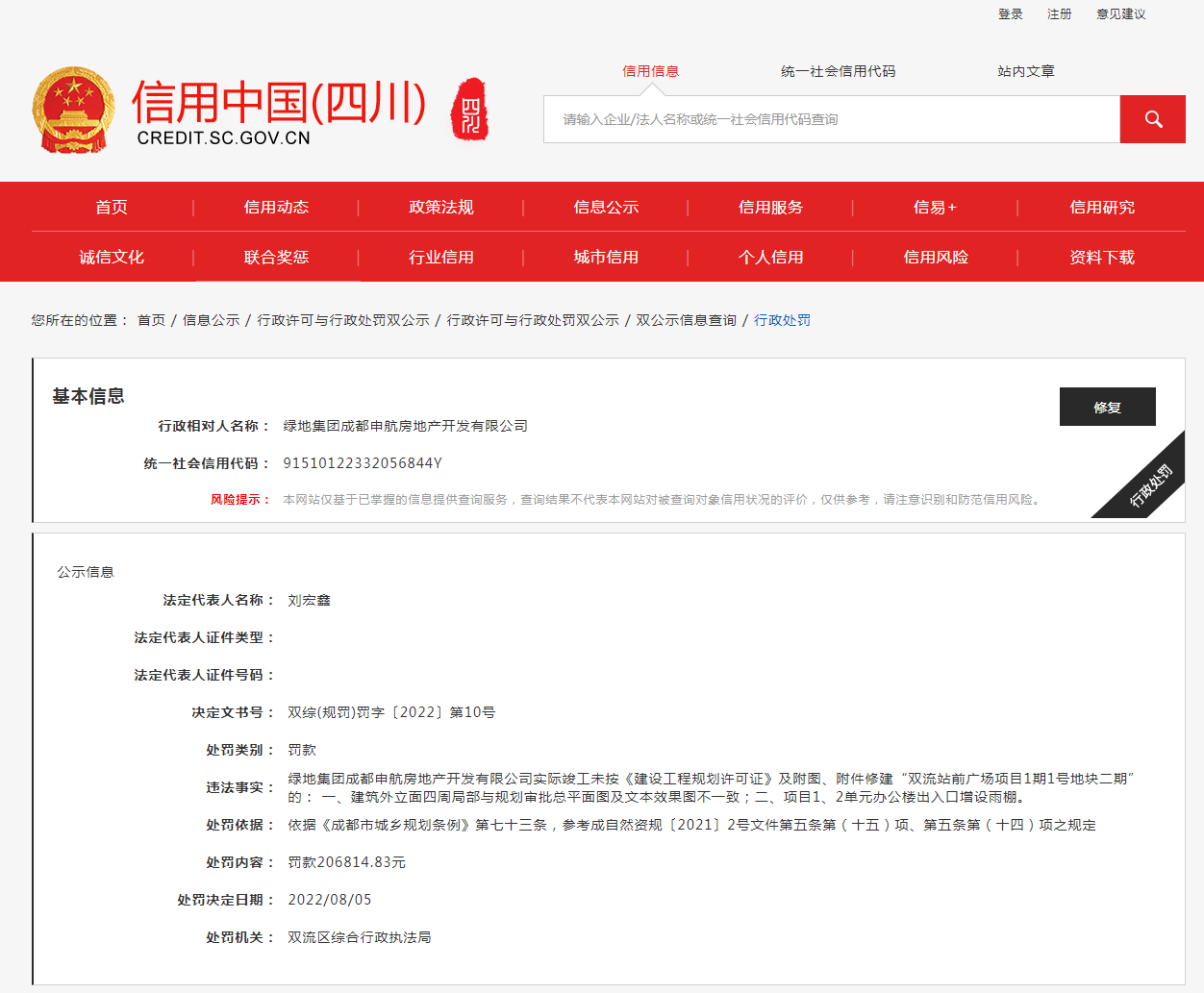The width and height of the screenshot is (1204, 993).
Task: Open the 登录 link
Action: tap(1010, 13)
